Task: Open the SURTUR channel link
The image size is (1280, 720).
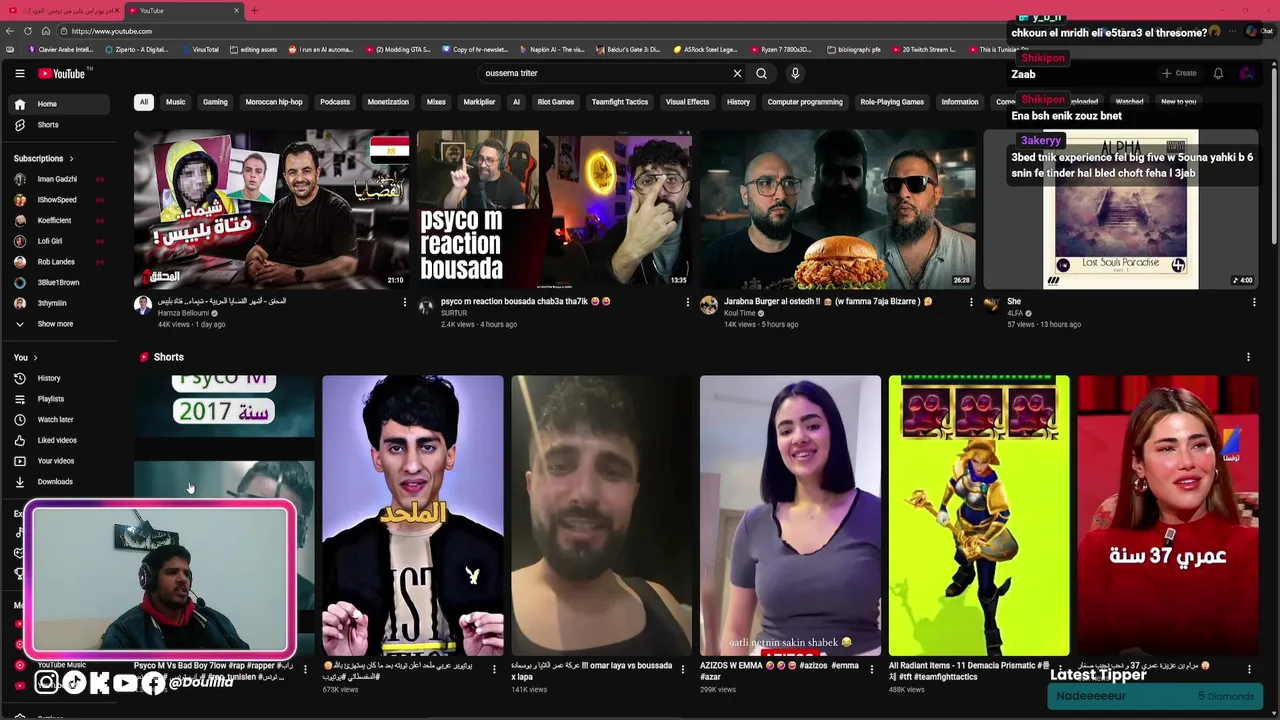Action: click(x=454, y=313)
